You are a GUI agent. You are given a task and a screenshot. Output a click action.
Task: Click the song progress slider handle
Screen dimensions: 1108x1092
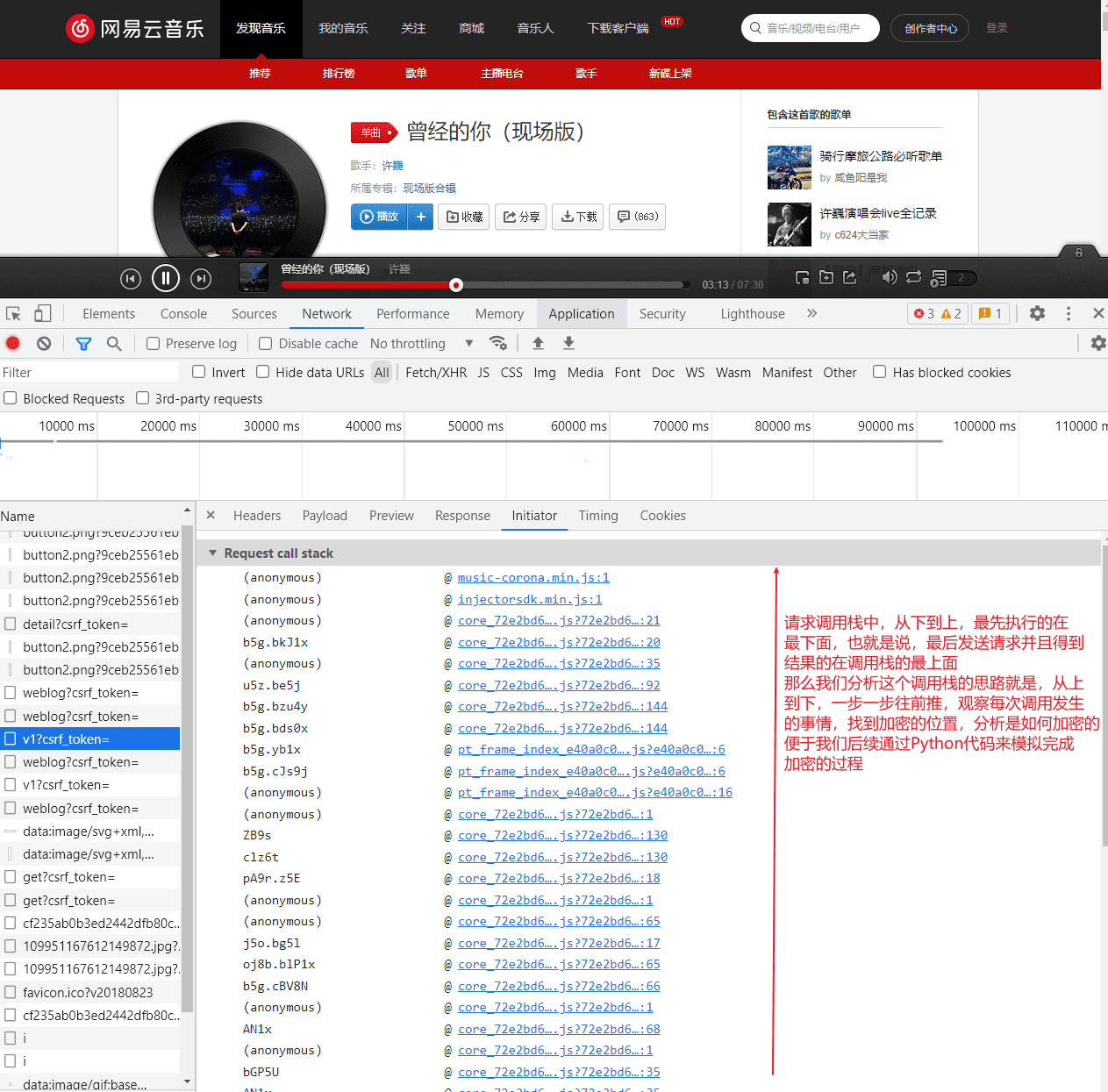[456, 284]
